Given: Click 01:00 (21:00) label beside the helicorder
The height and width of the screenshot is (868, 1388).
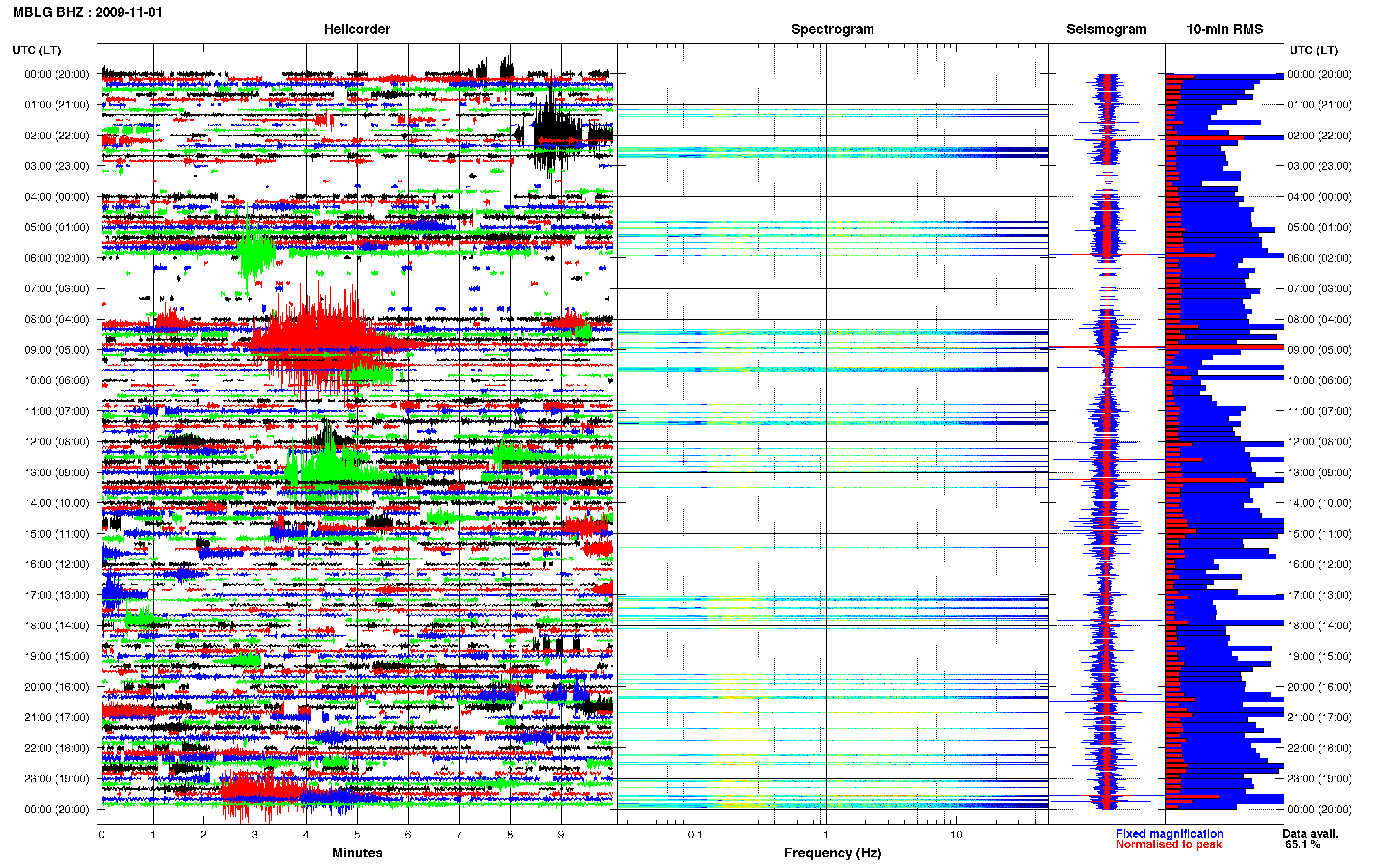Looking at the screenshot, I should (x=57, y=105).
